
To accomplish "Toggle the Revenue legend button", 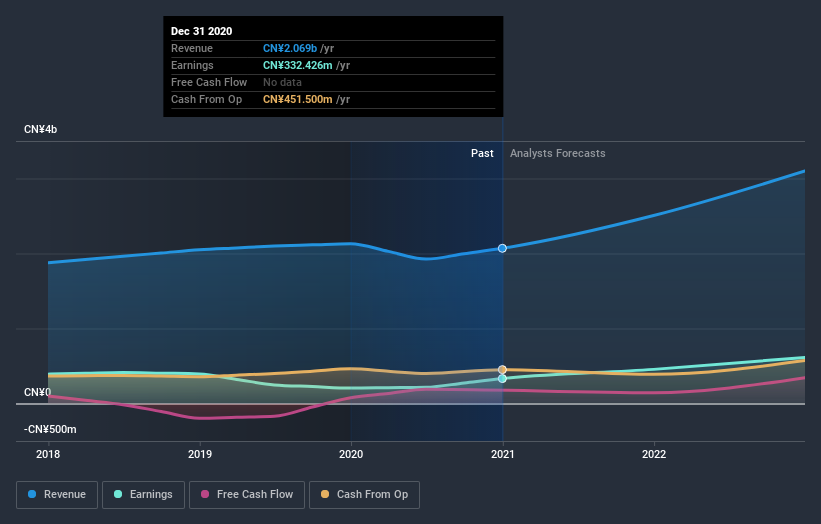I will click(x=57, y=495).
